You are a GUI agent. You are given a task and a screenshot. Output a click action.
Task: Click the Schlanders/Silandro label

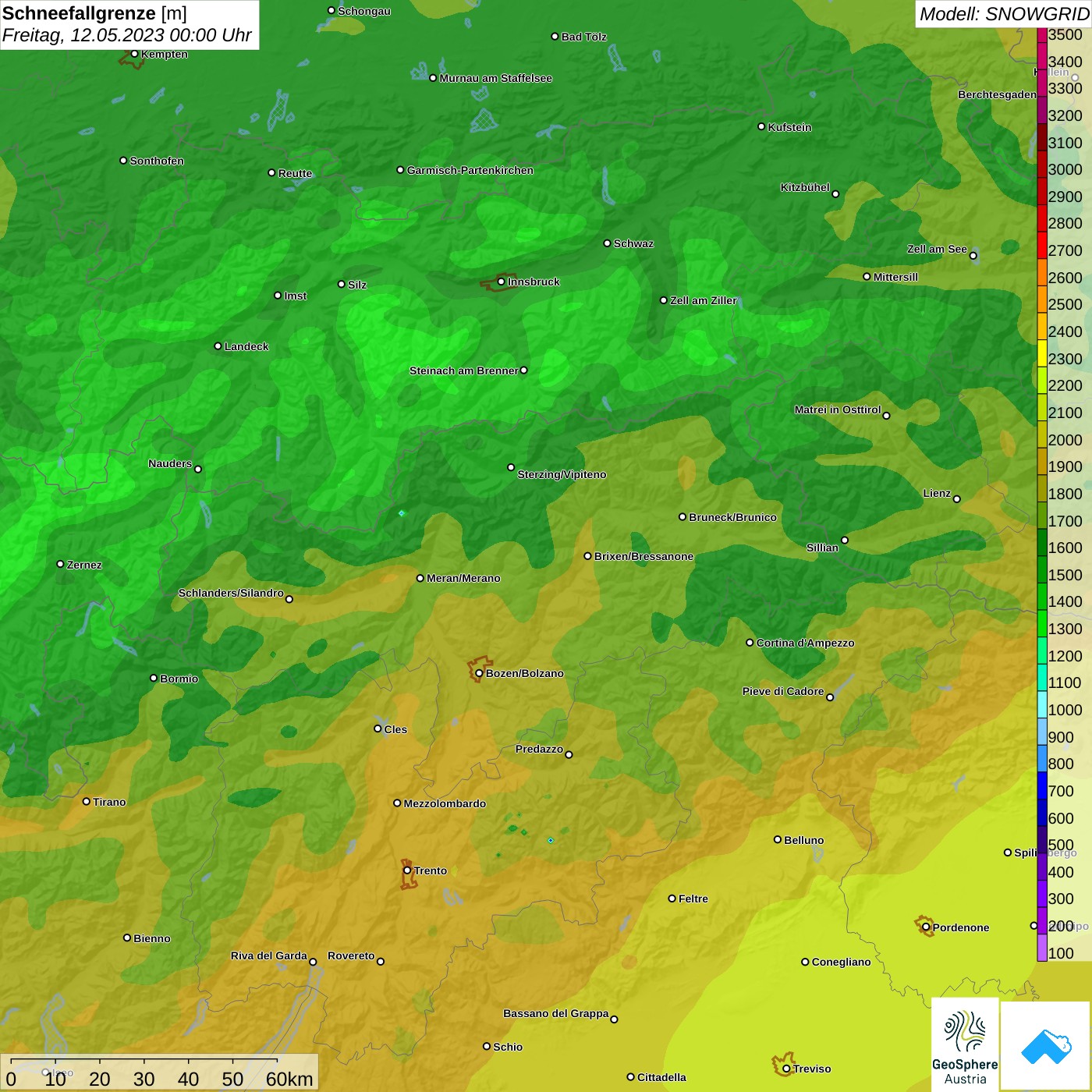click(x=231, y=593)
